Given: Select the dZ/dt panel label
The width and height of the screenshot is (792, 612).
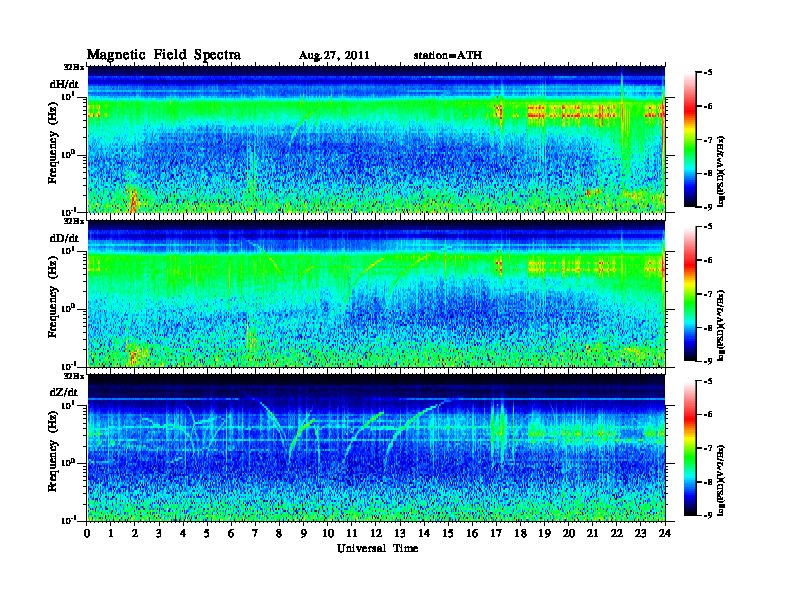Looking at the screenshot, I should click(64, 392).
